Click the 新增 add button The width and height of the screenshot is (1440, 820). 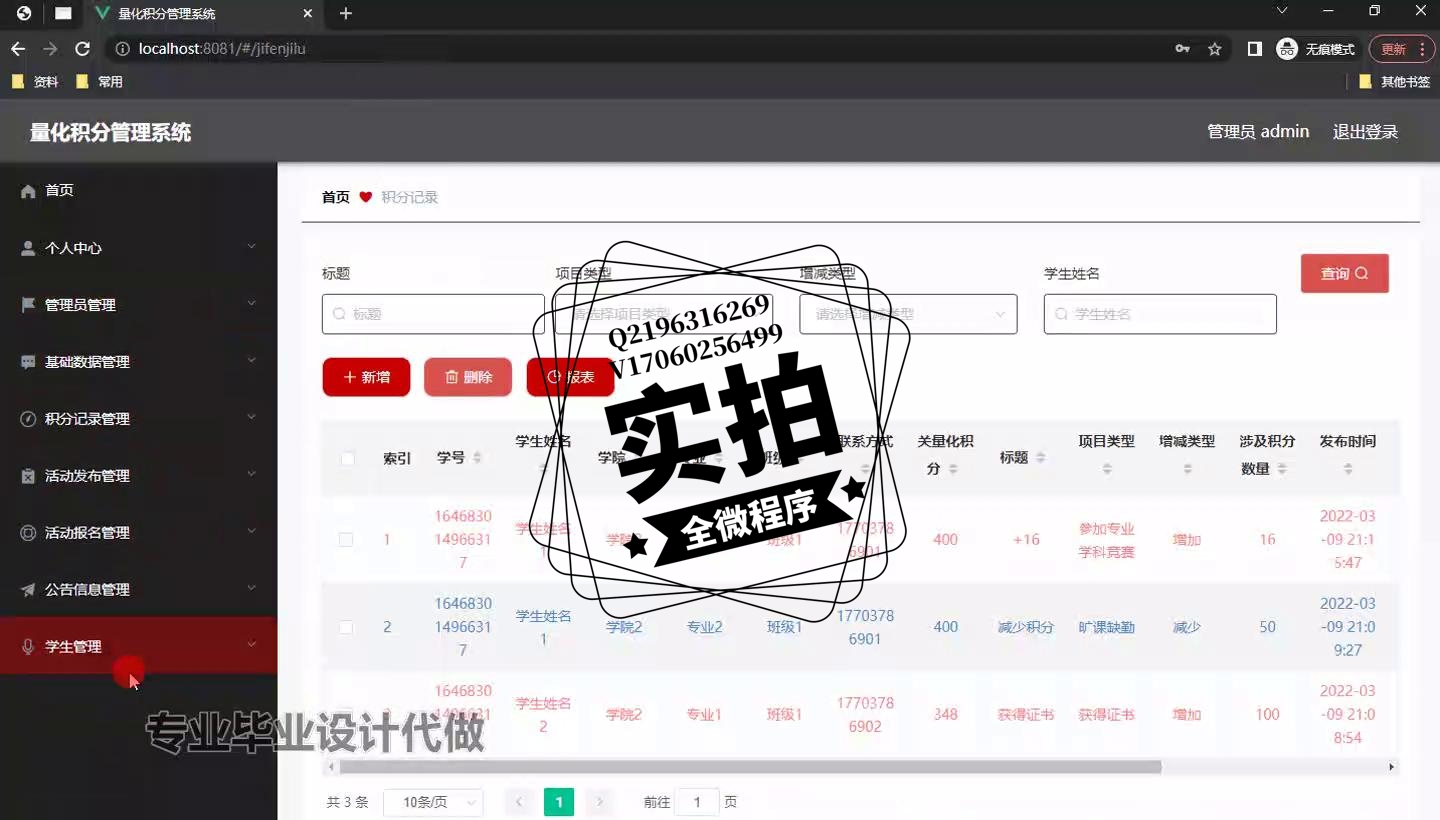366,377
